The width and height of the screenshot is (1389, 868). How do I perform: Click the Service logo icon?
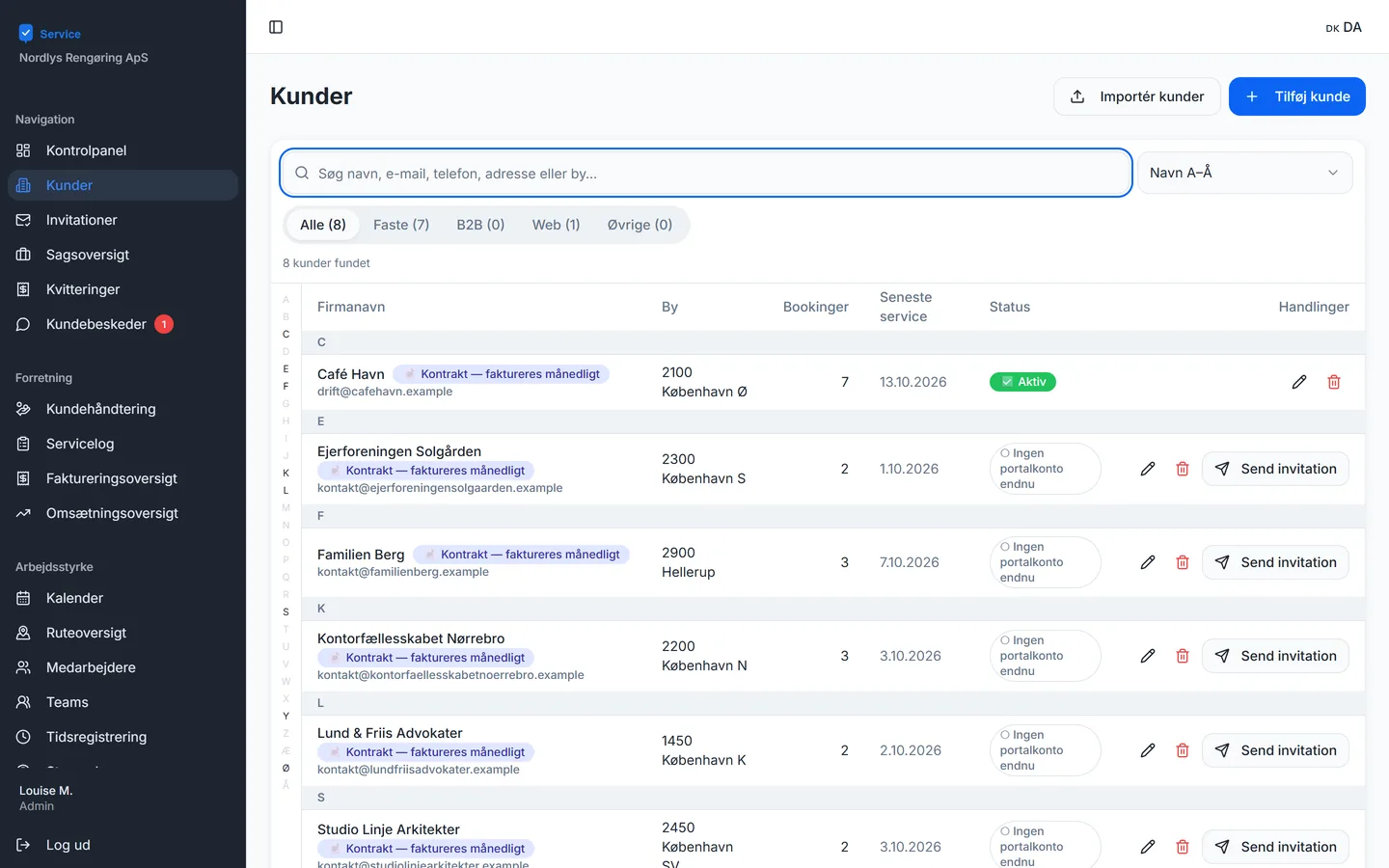pyautogui.click(x=26, y=34)
